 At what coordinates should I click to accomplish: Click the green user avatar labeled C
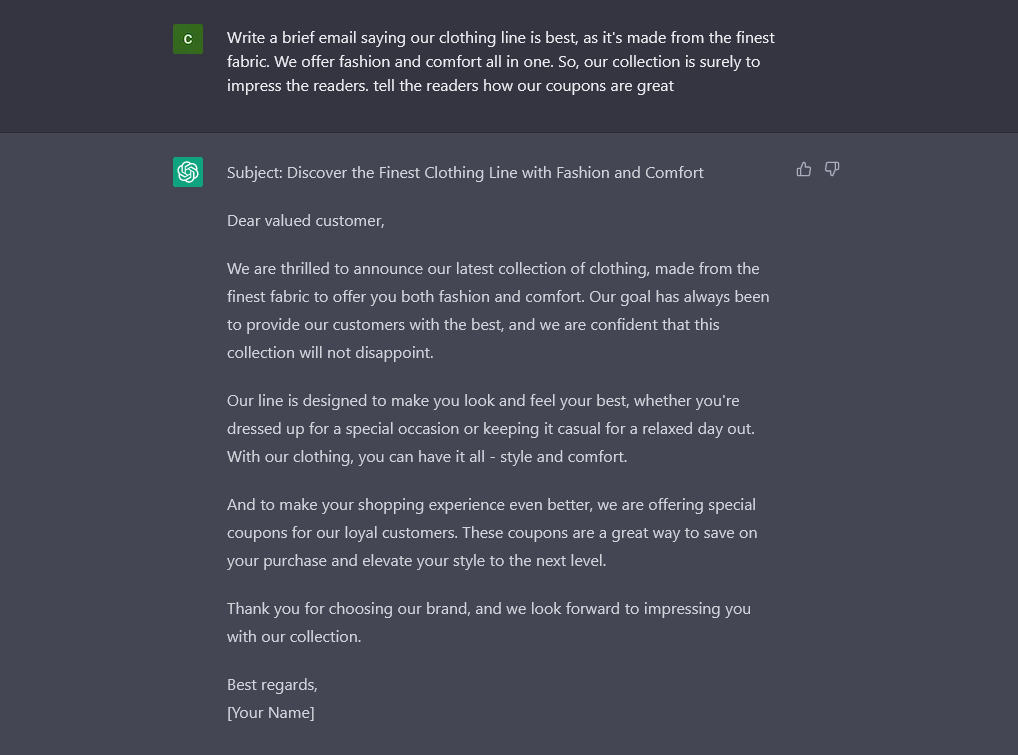pos(188,39)
